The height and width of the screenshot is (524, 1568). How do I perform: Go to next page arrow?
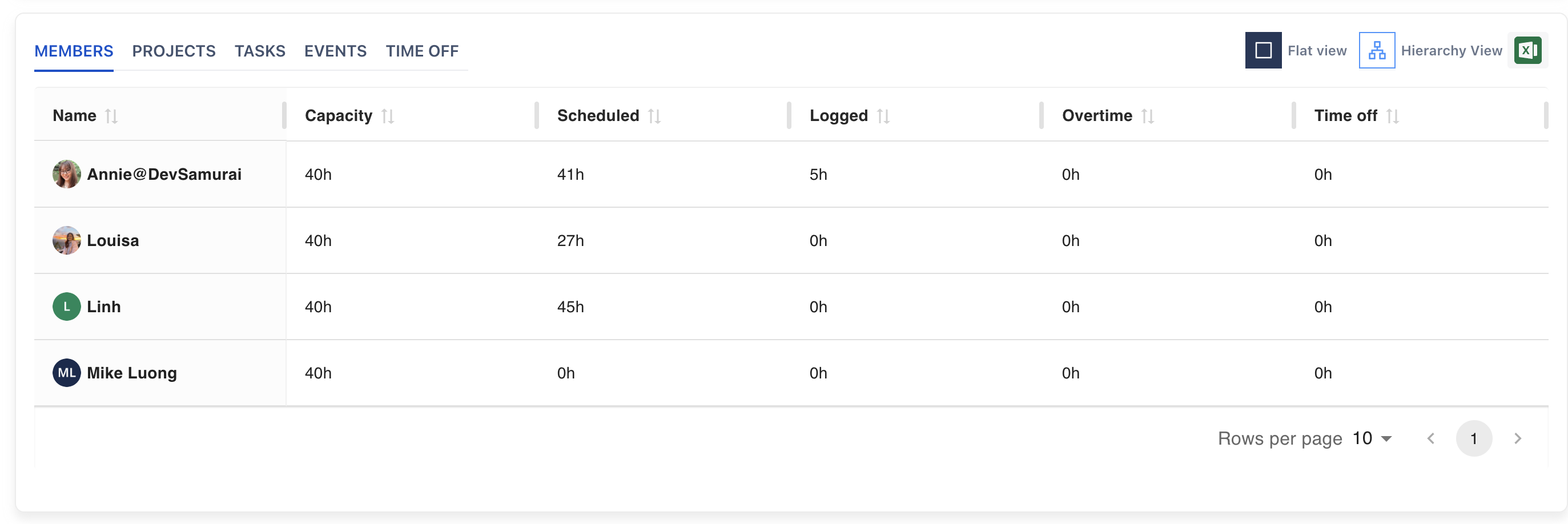coord(1518,438)
